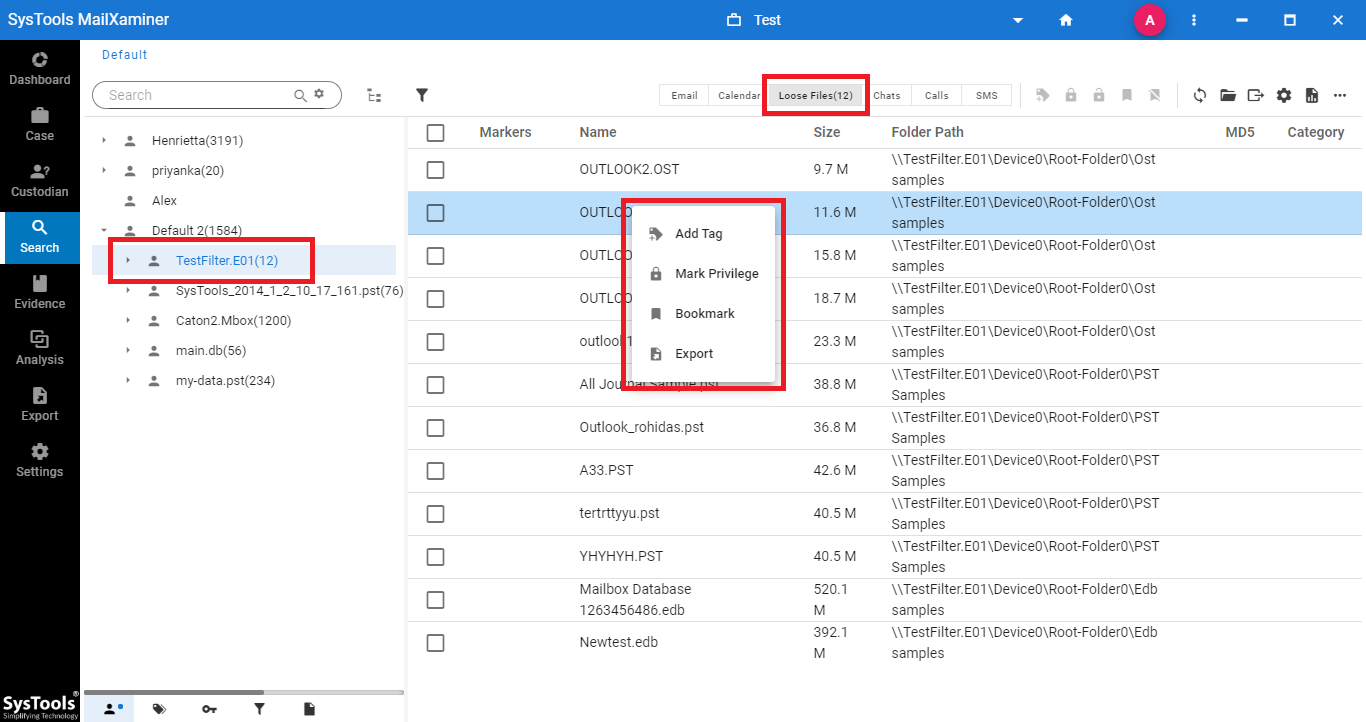Expand the SysTools_2014 pst(76) node
The width and height of the screenshot is (1366, 722).
pyautogui.click(x=128, y=291)
